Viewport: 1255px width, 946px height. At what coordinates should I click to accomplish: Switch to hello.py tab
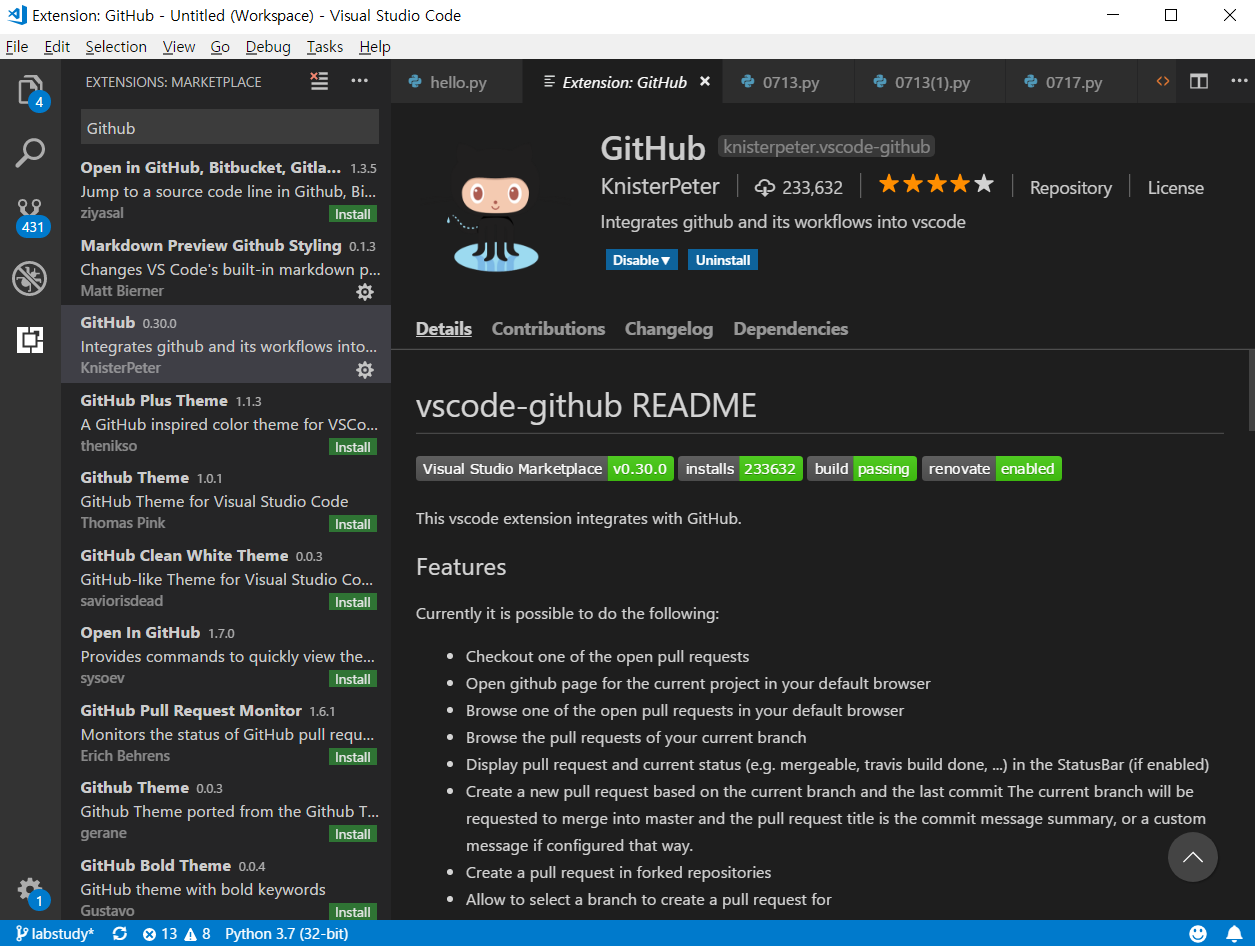tap(457, 82)
